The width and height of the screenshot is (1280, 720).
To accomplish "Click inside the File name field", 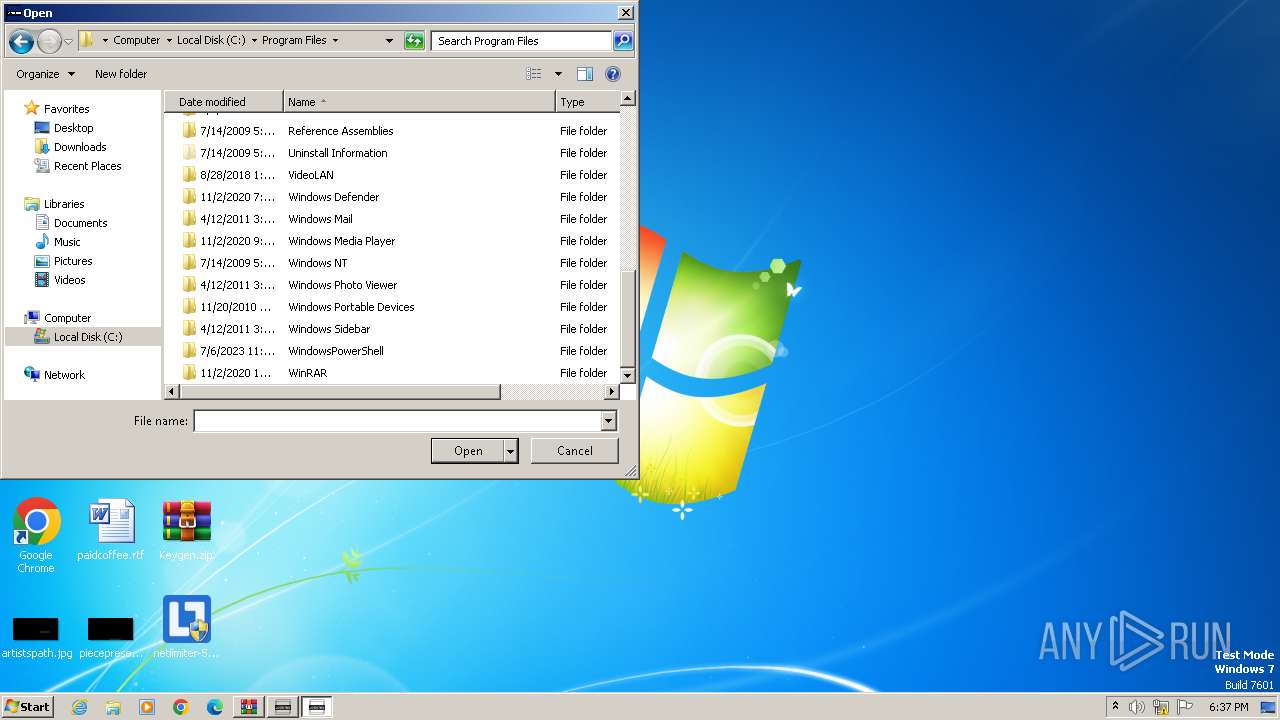I will 398,422.
